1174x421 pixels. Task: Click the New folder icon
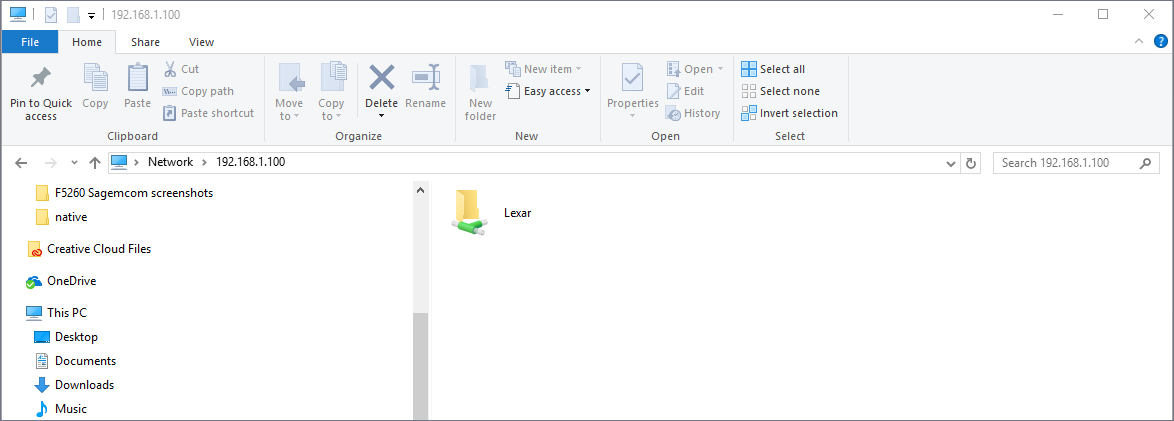pos(480,78)
